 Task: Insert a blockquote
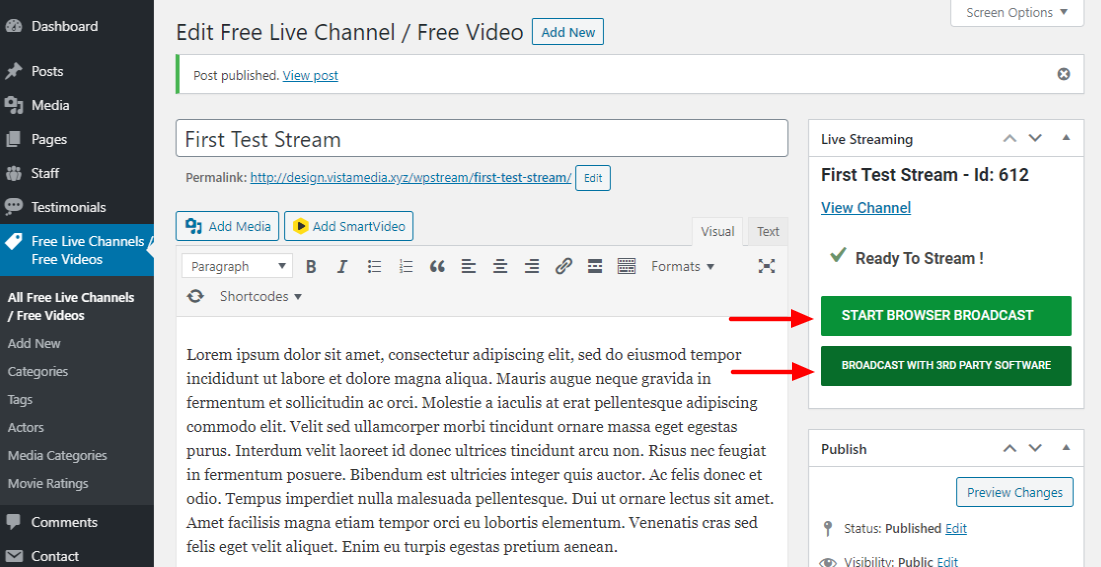tap(437, 266)
